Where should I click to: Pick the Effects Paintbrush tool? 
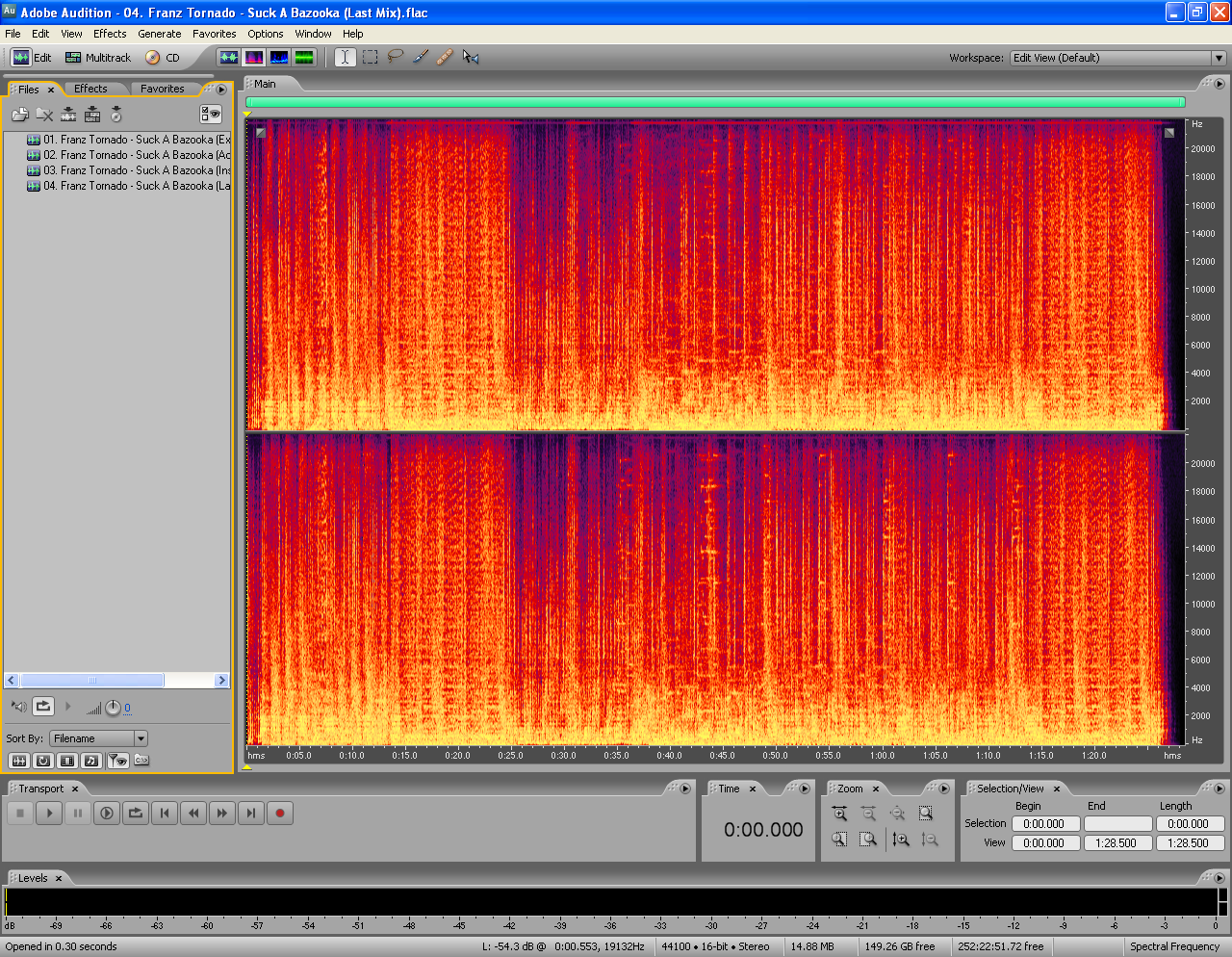pos(421,58)
